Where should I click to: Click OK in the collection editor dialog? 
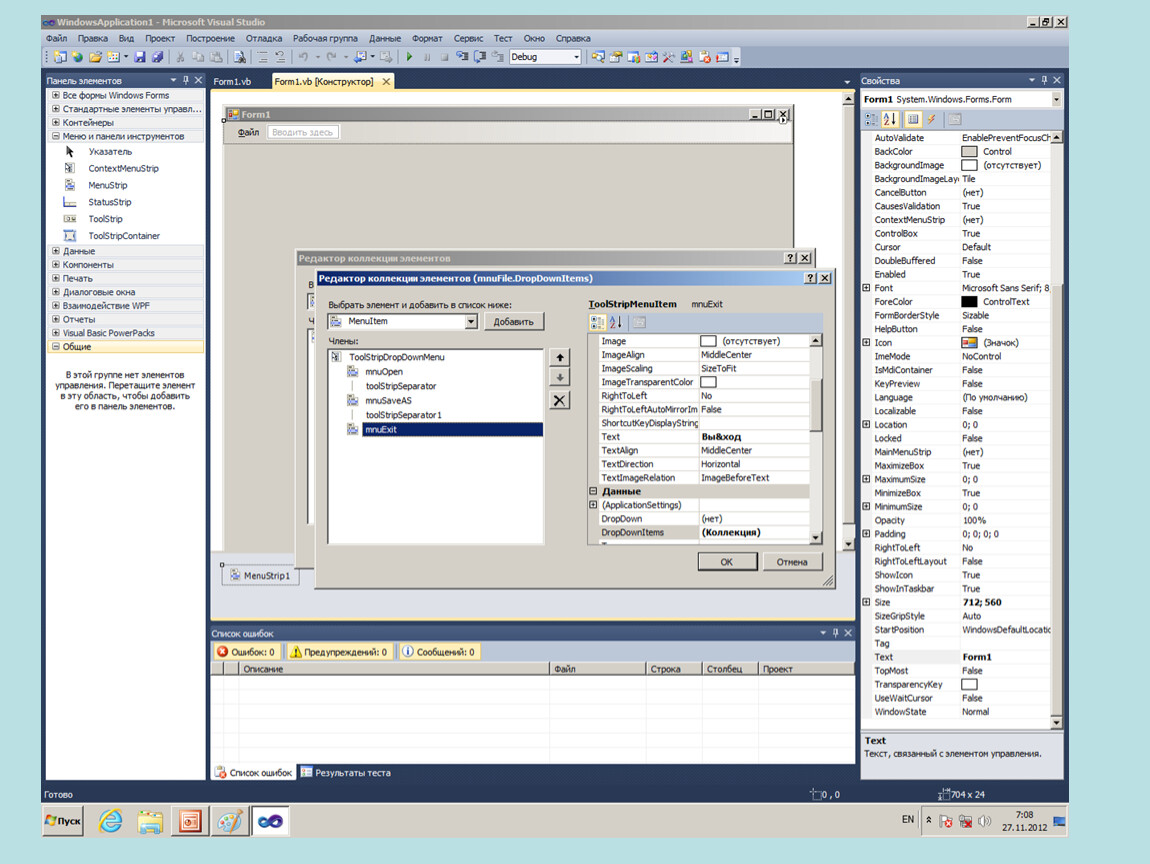727,562
